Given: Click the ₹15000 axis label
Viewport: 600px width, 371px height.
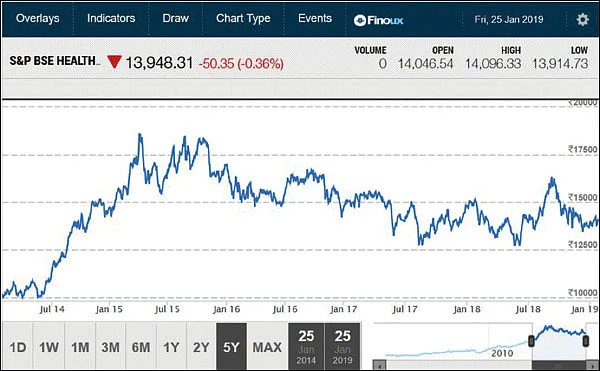Looking at the screenshot, I should (x=582, y=197).
